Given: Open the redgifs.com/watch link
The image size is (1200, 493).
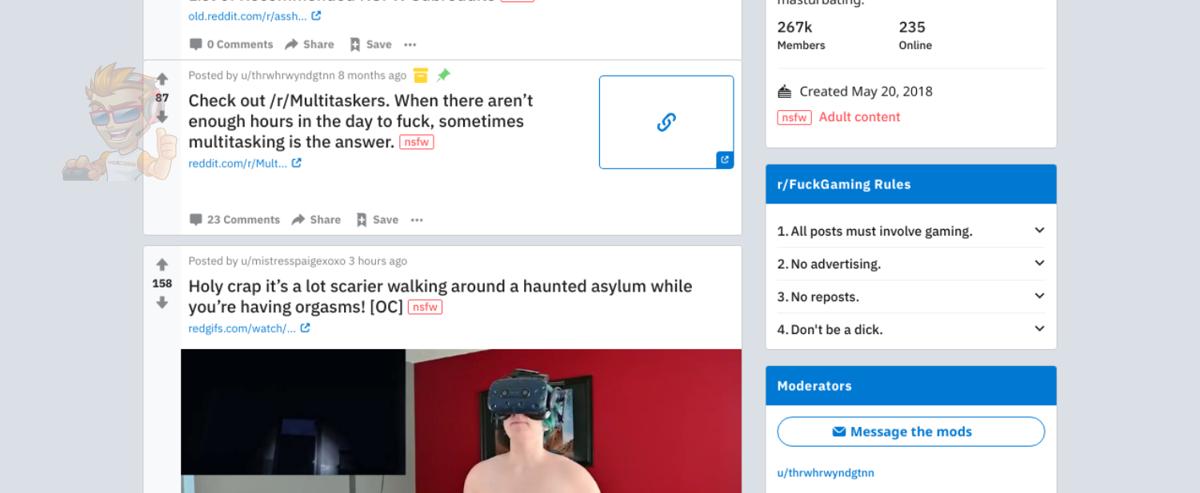Looking at the screenshot, I should [242, 328].
